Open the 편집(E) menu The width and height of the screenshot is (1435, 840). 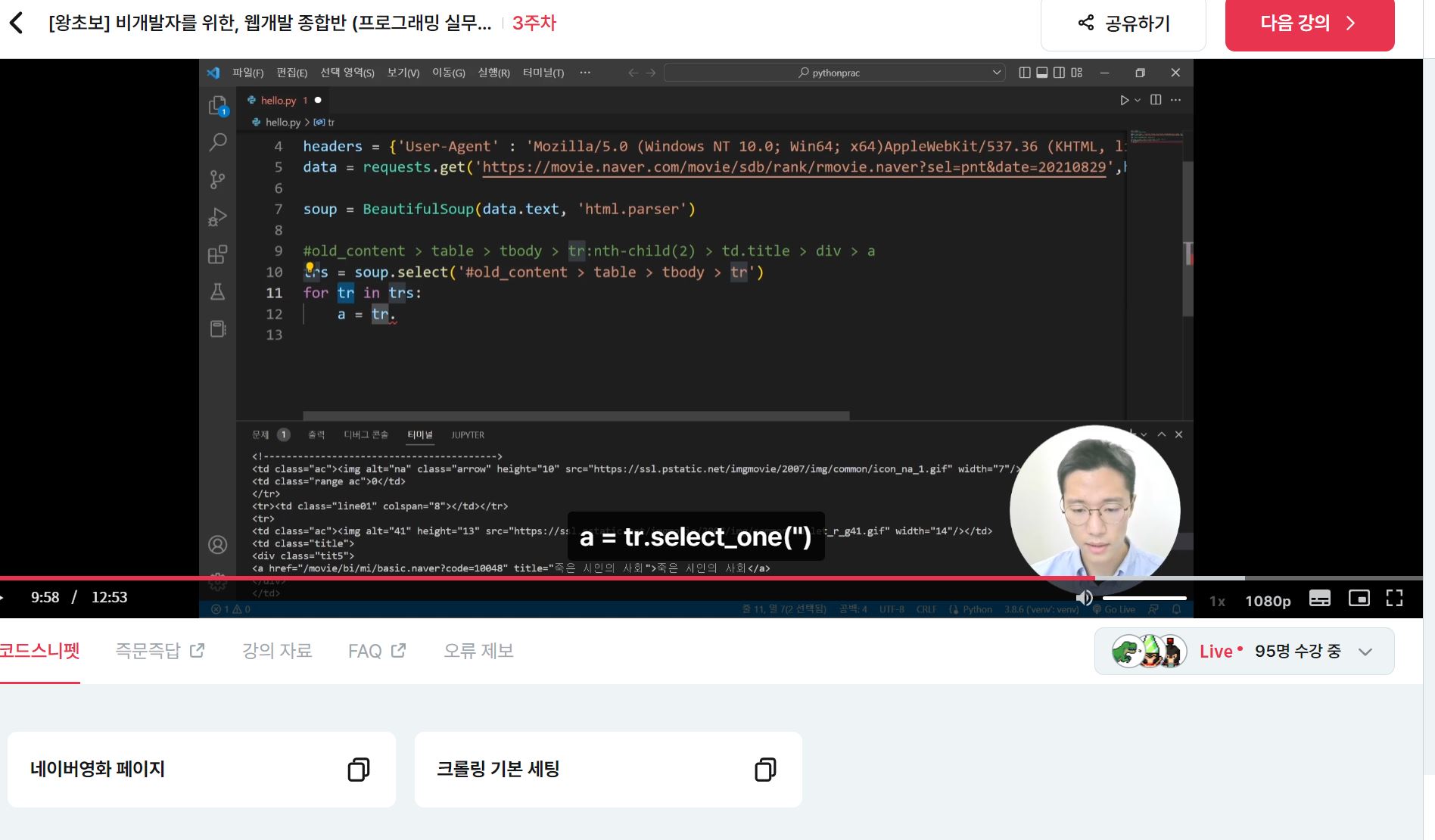292,73
